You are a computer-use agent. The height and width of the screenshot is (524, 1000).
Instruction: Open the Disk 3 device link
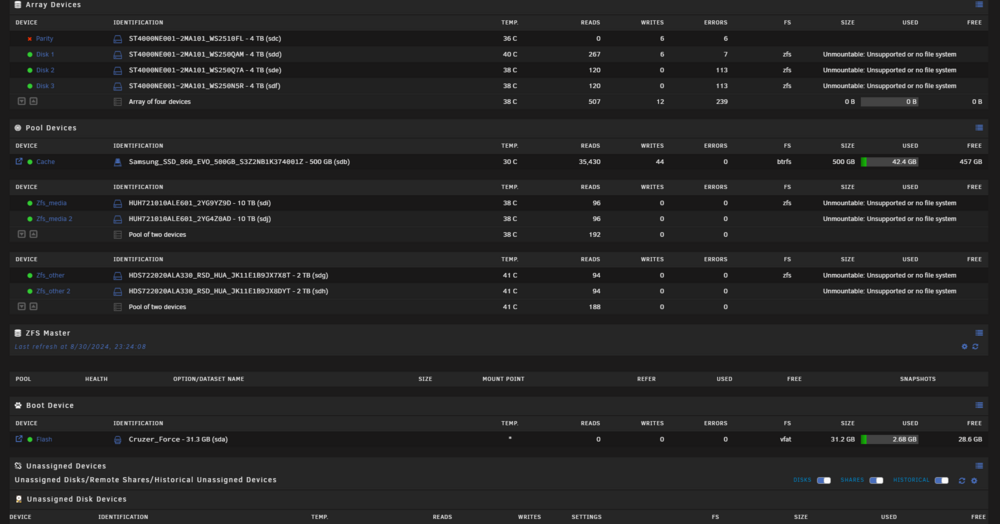tap(45, 86)
